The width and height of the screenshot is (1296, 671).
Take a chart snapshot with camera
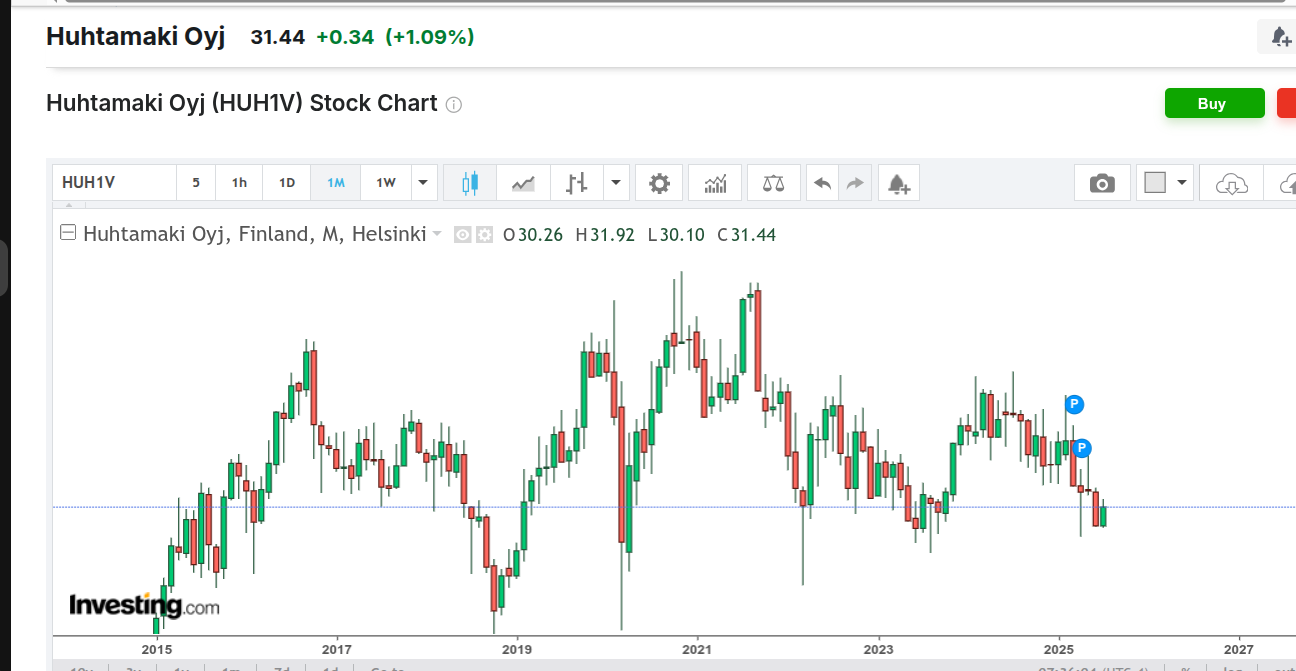(x=1102, y=183)
